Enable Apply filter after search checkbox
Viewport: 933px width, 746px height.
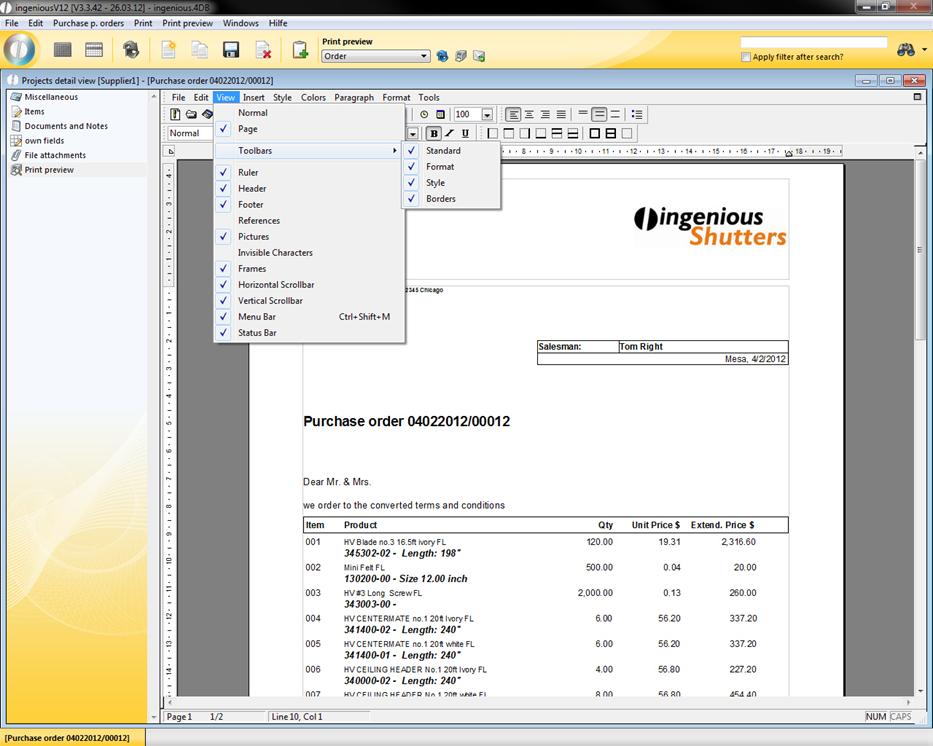point(746,57)
